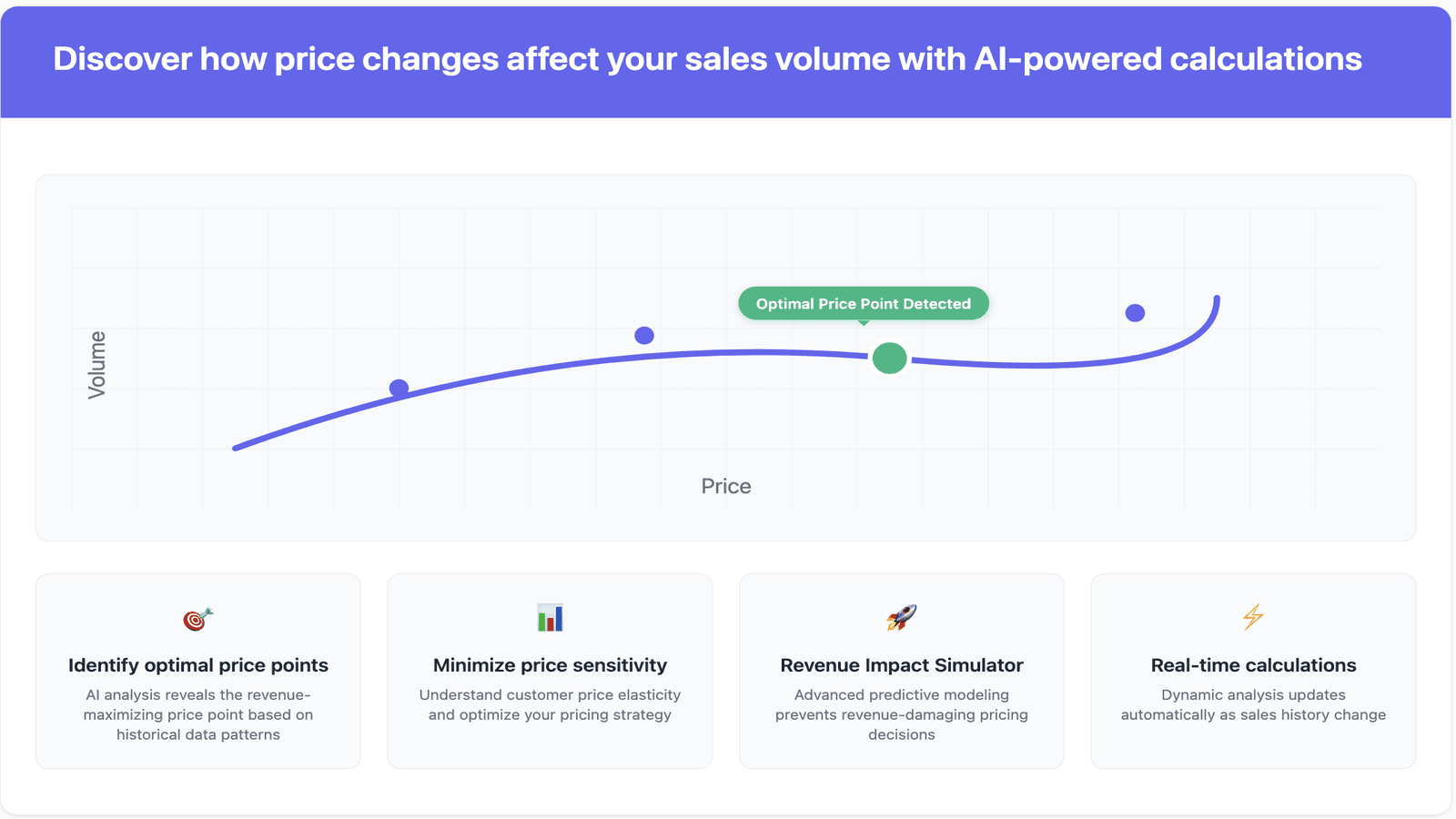Click the target dart icon

(x=197, y=619)
